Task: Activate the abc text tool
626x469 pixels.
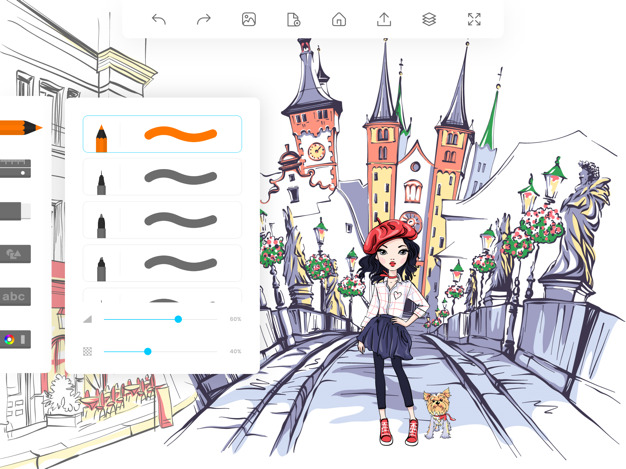Action: (x=14, y=297)
